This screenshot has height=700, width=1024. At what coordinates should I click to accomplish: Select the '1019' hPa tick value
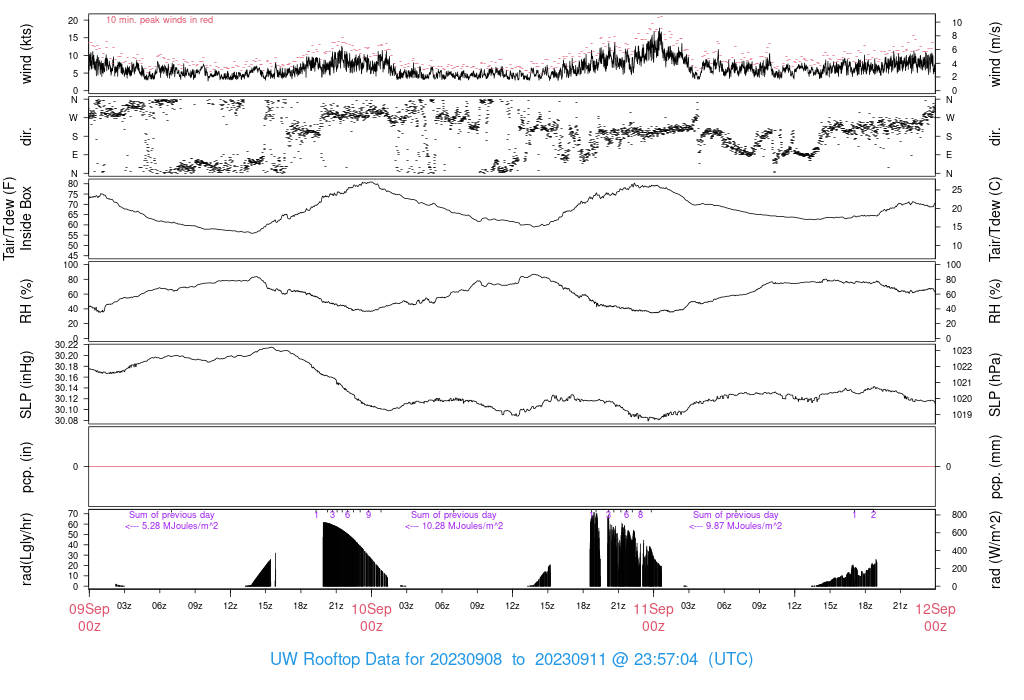coord(962,415)
